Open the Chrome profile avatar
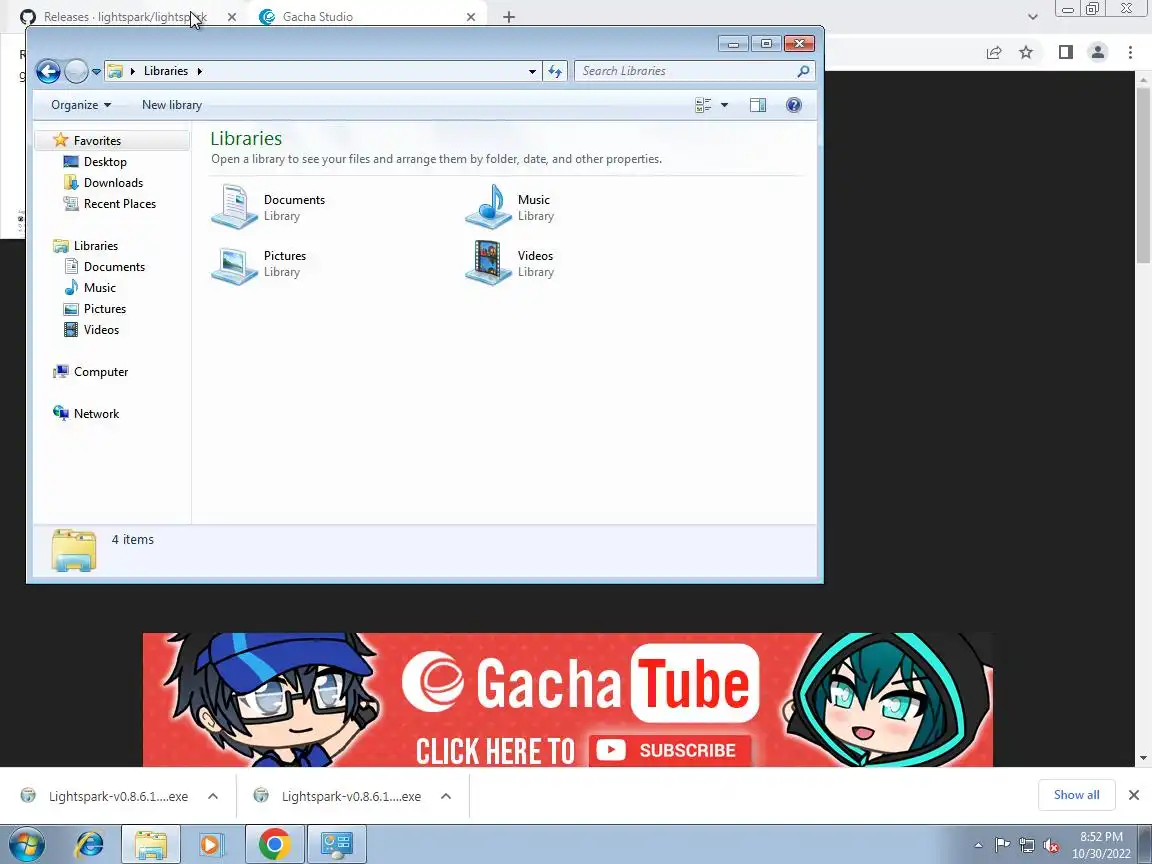1152x864 pixels. [1098, 52]
